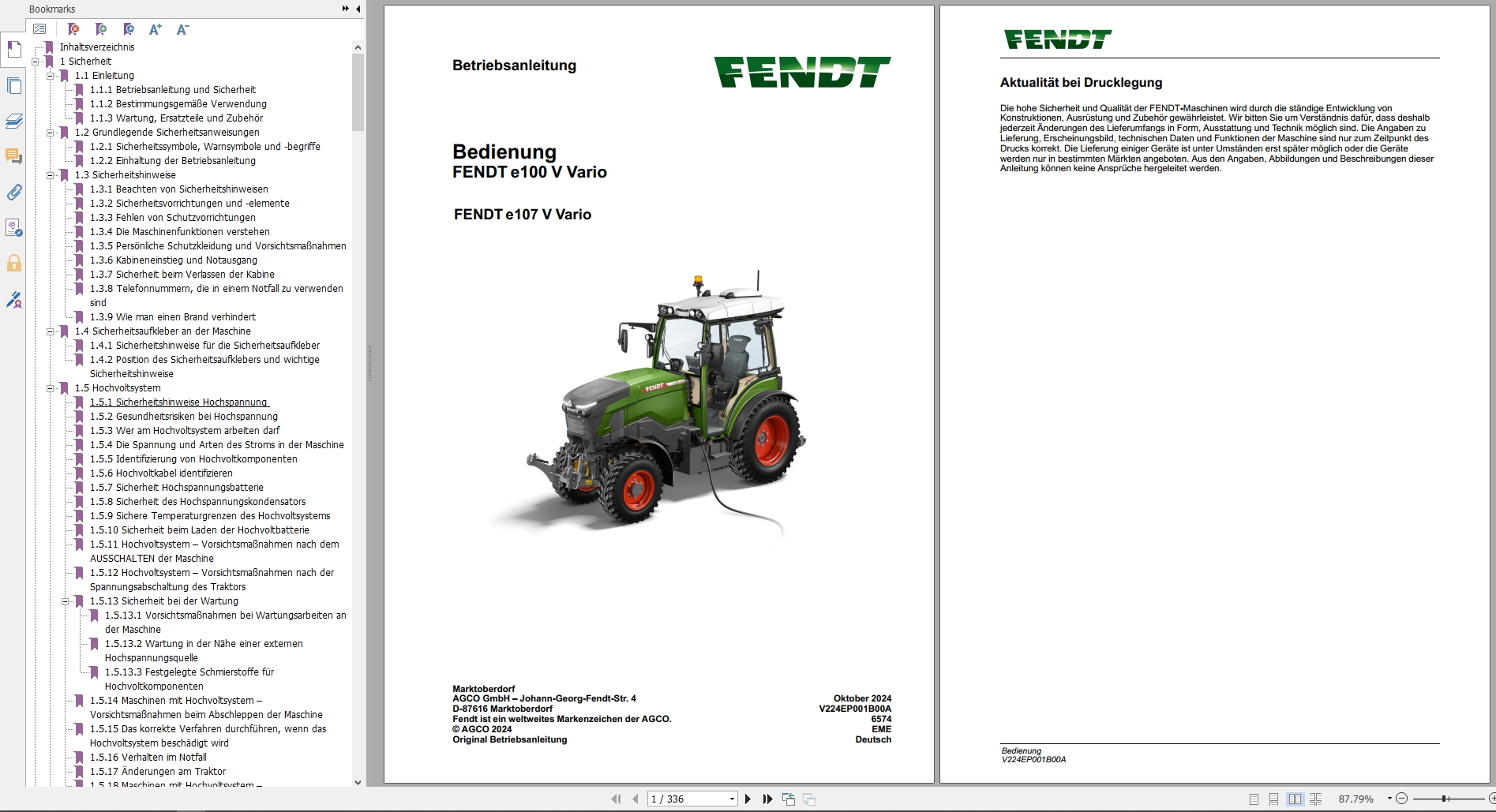Go to the first page
Viewport: 1496px width, 812px height.
point(616,799)
